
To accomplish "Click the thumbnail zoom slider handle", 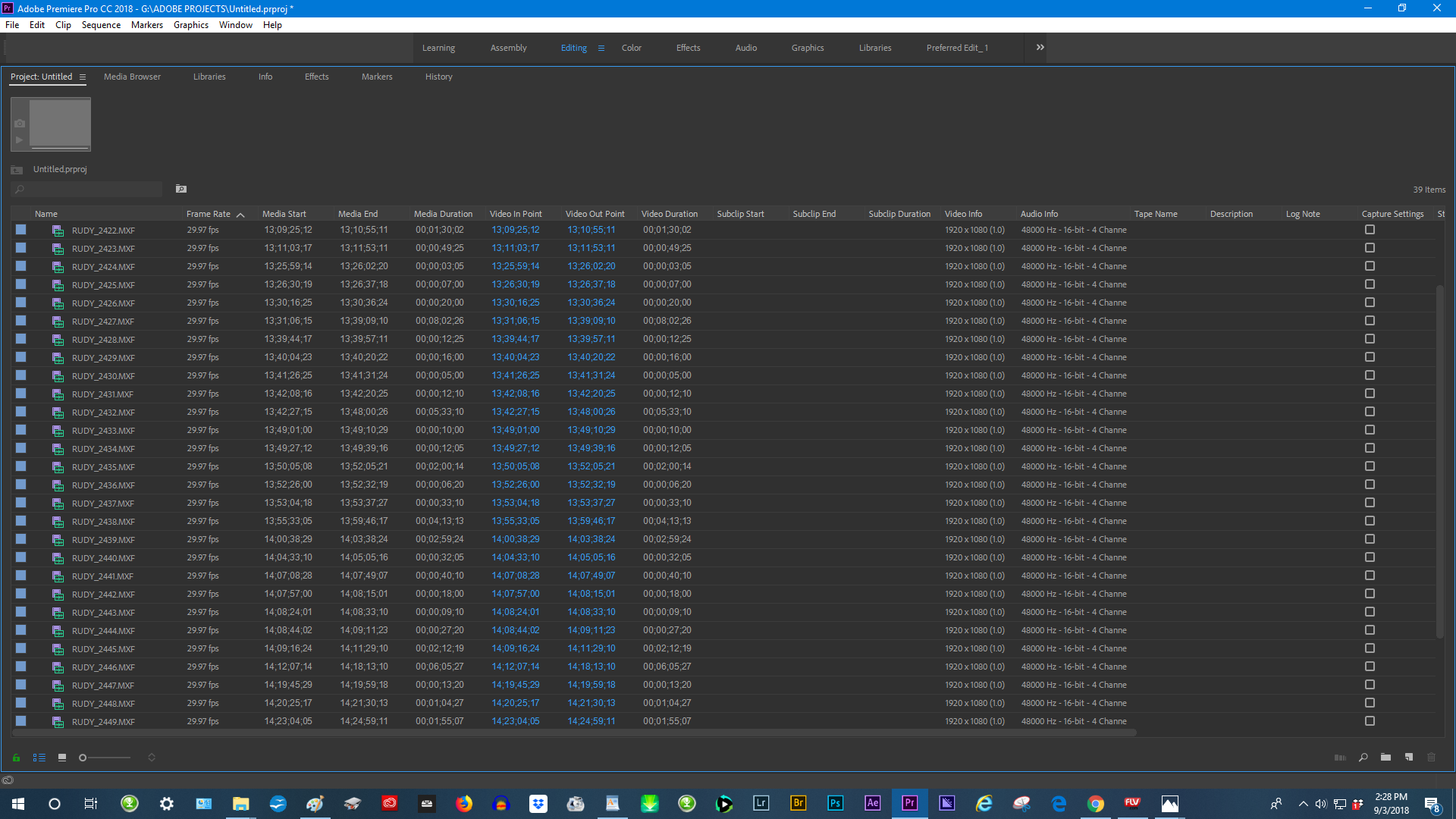I will click(x=83, y=758).
